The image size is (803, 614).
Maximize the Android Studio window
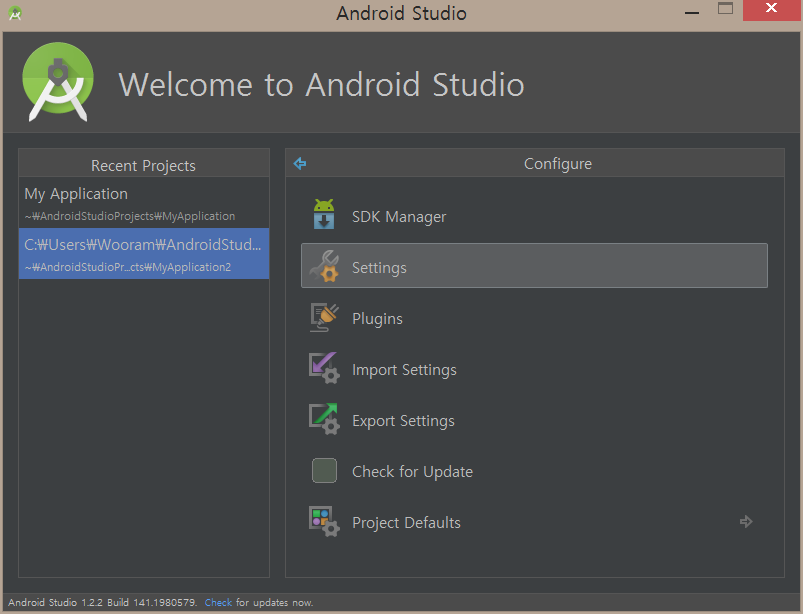tap(725, 8)
